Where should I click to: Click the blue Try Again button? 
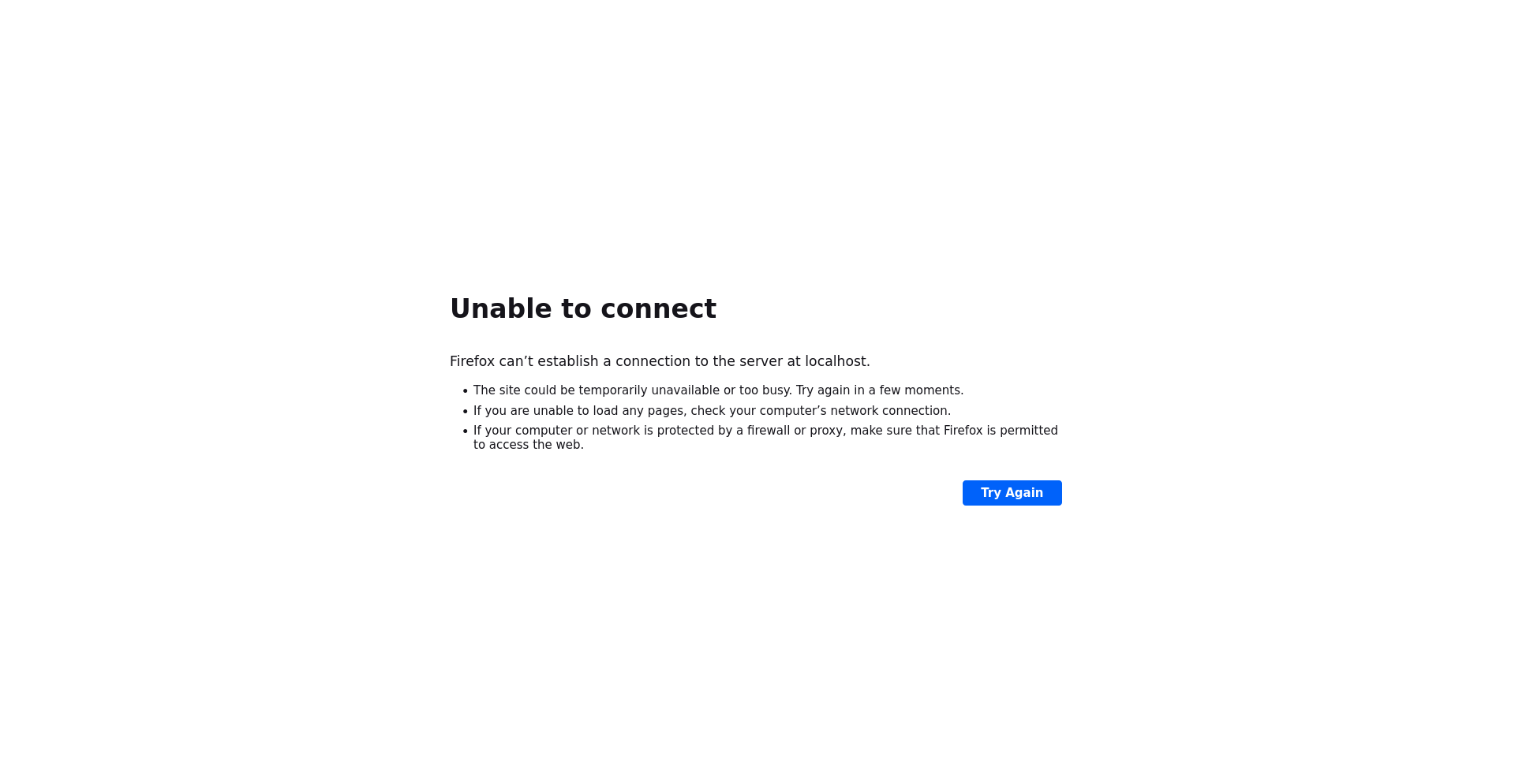pyautogui.click(x=1012, y=493)
